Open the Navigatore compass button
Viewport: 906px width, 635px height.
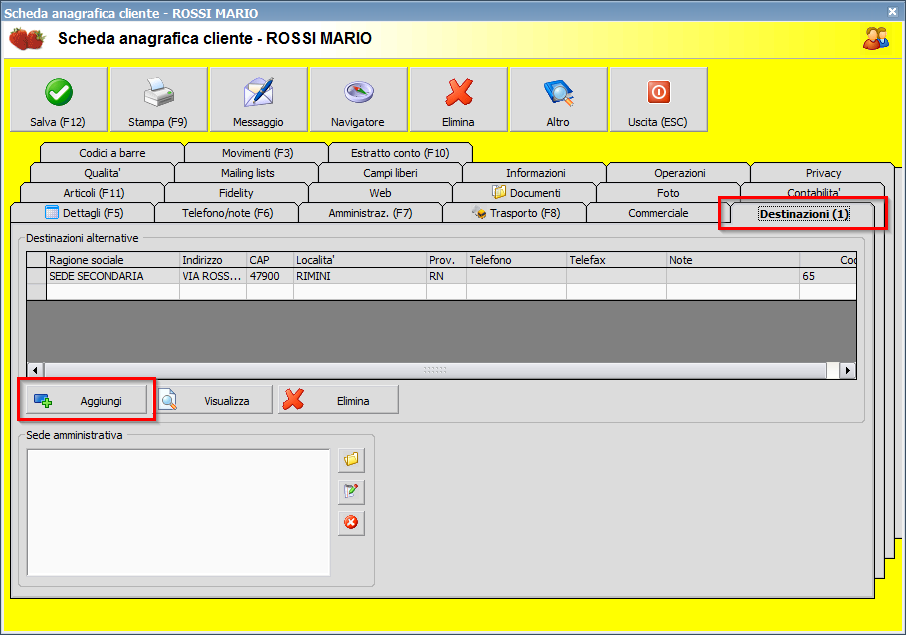point(358,99)
